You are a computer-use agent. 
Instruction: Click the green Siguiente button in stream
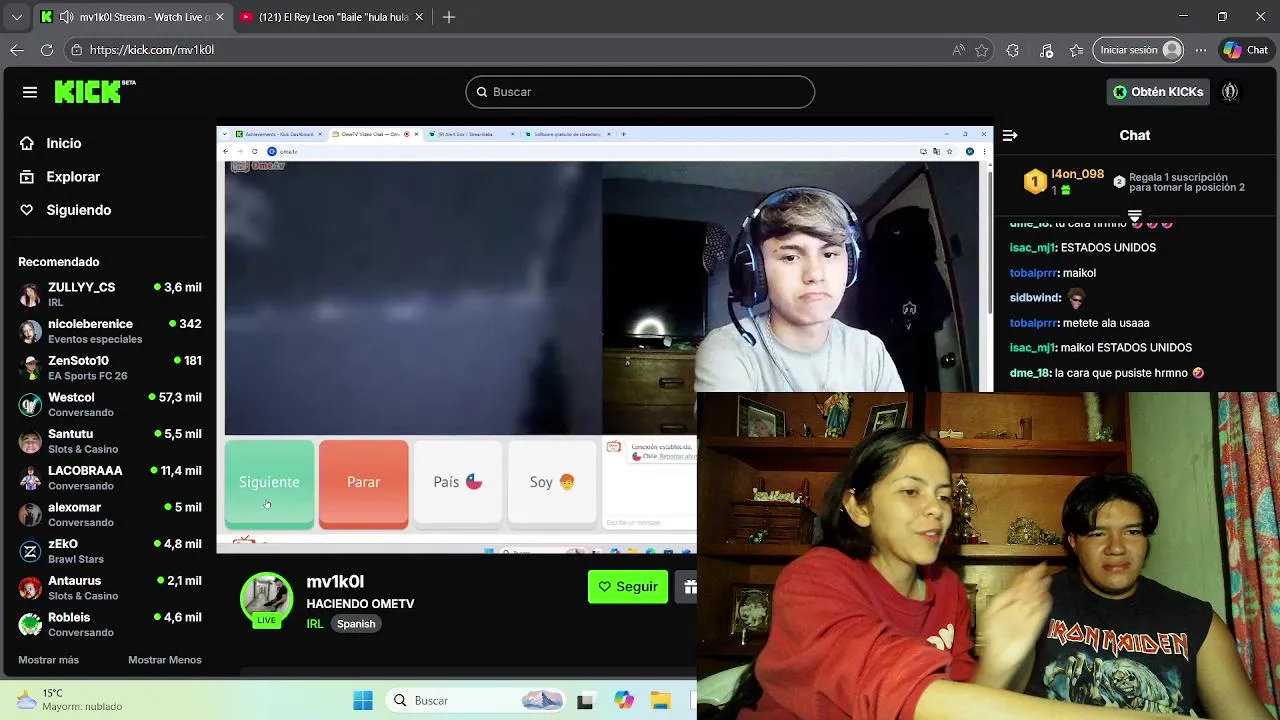(x=269, y=483)
